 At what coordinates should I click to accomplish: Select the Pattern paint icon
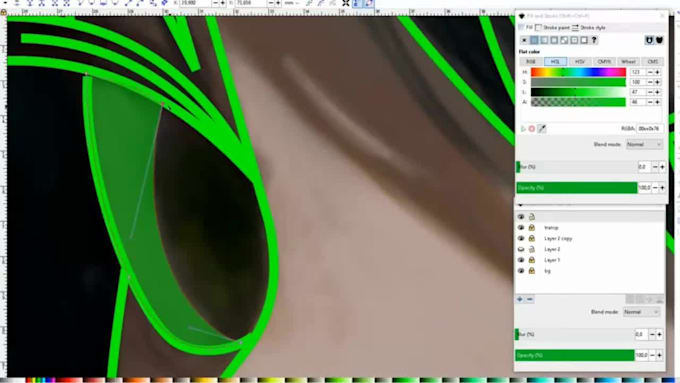pos(574,40)
